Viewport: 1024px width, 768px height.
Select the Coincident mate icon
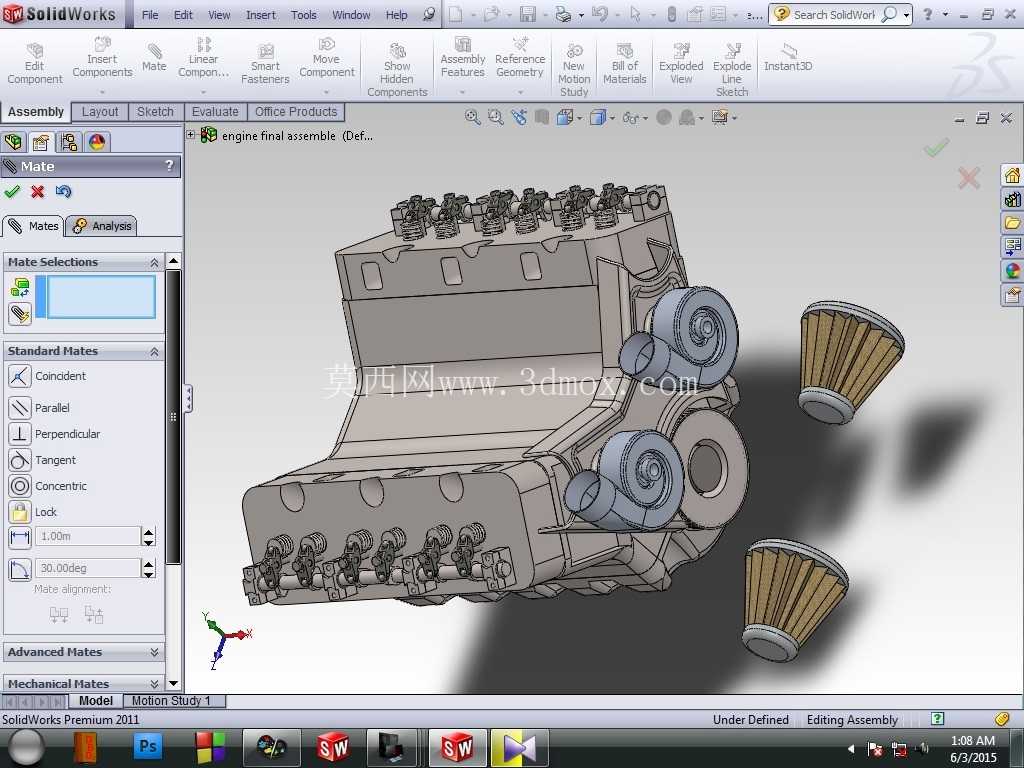point(20,376)
